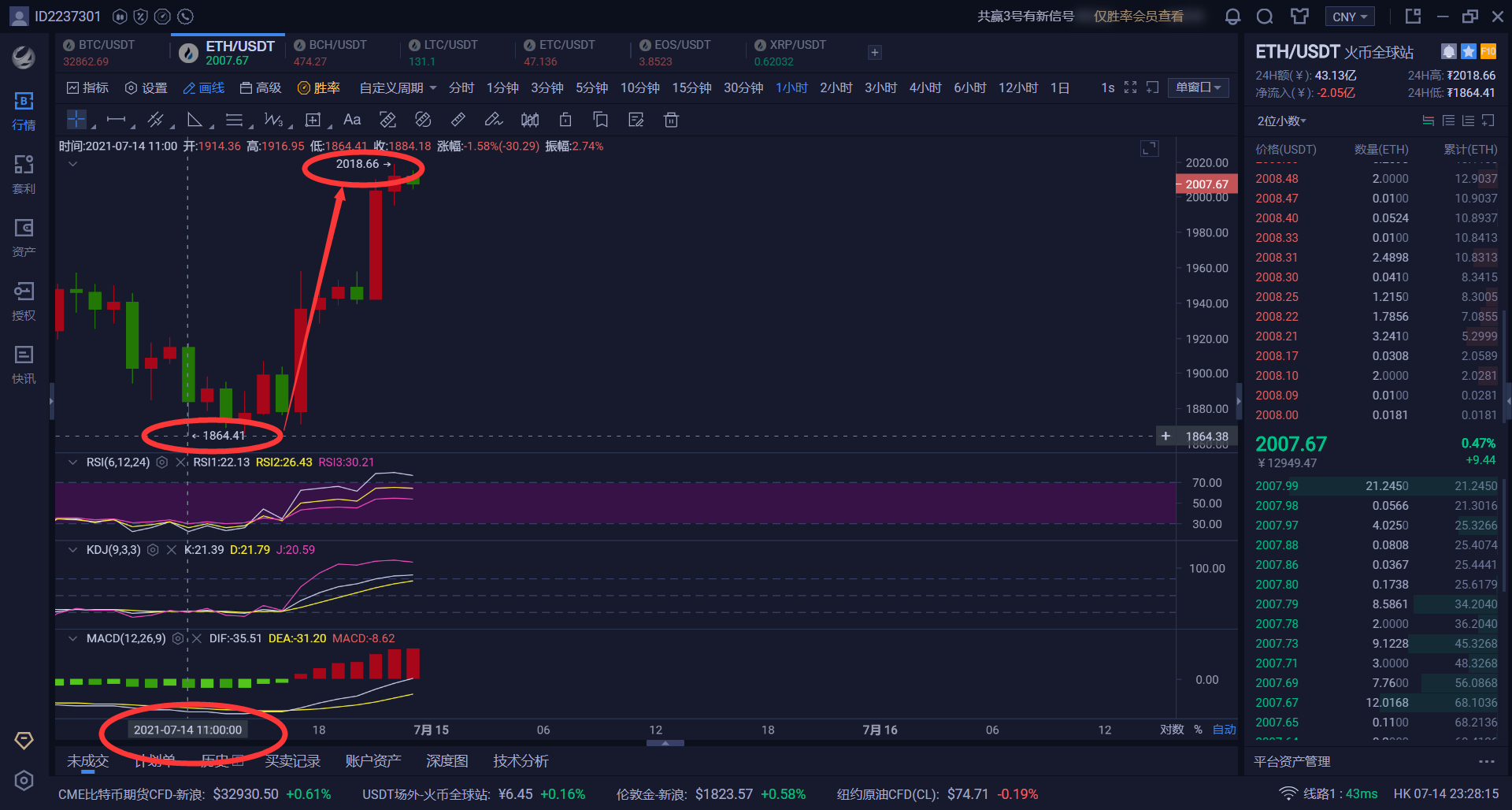The height and width of the screenshot is (810, 1512).
Task: Select the horizontal line segment tool
Action: point(117,120)
